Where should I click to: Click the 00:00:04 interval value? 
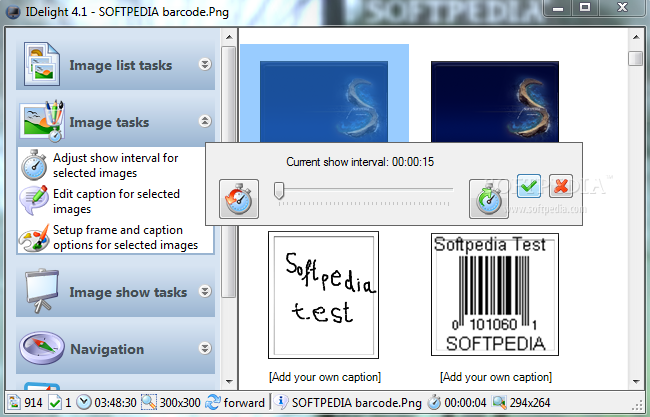(465, 402)
